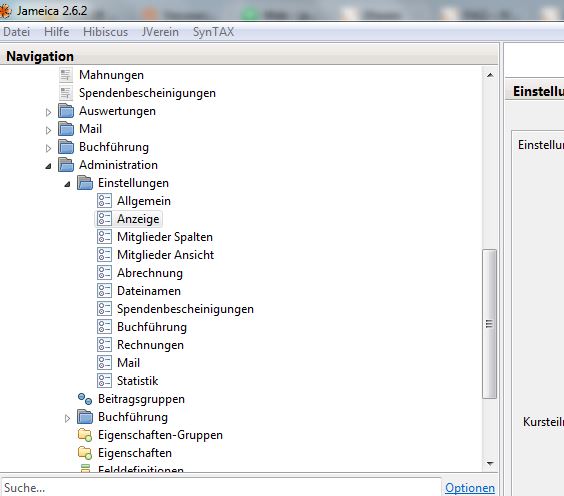Click the Dateinamen settings icon
The image size is (564, 496).
click(104, 291)
